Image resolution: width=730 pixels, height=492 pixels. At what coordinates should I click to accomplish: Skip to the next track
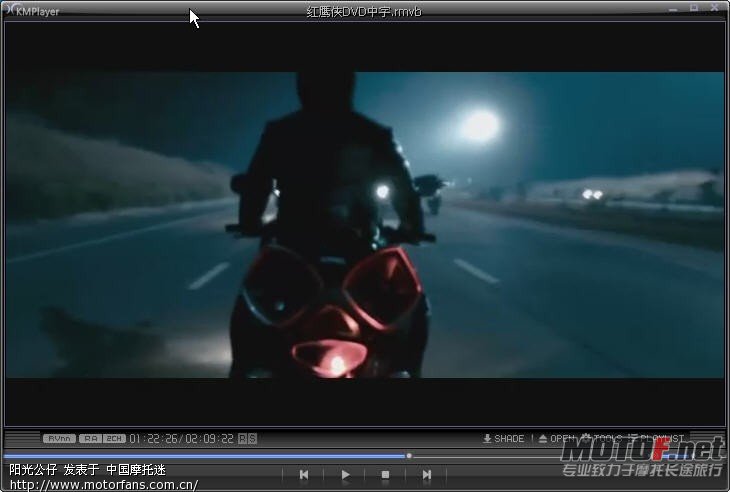click(427, 475)
